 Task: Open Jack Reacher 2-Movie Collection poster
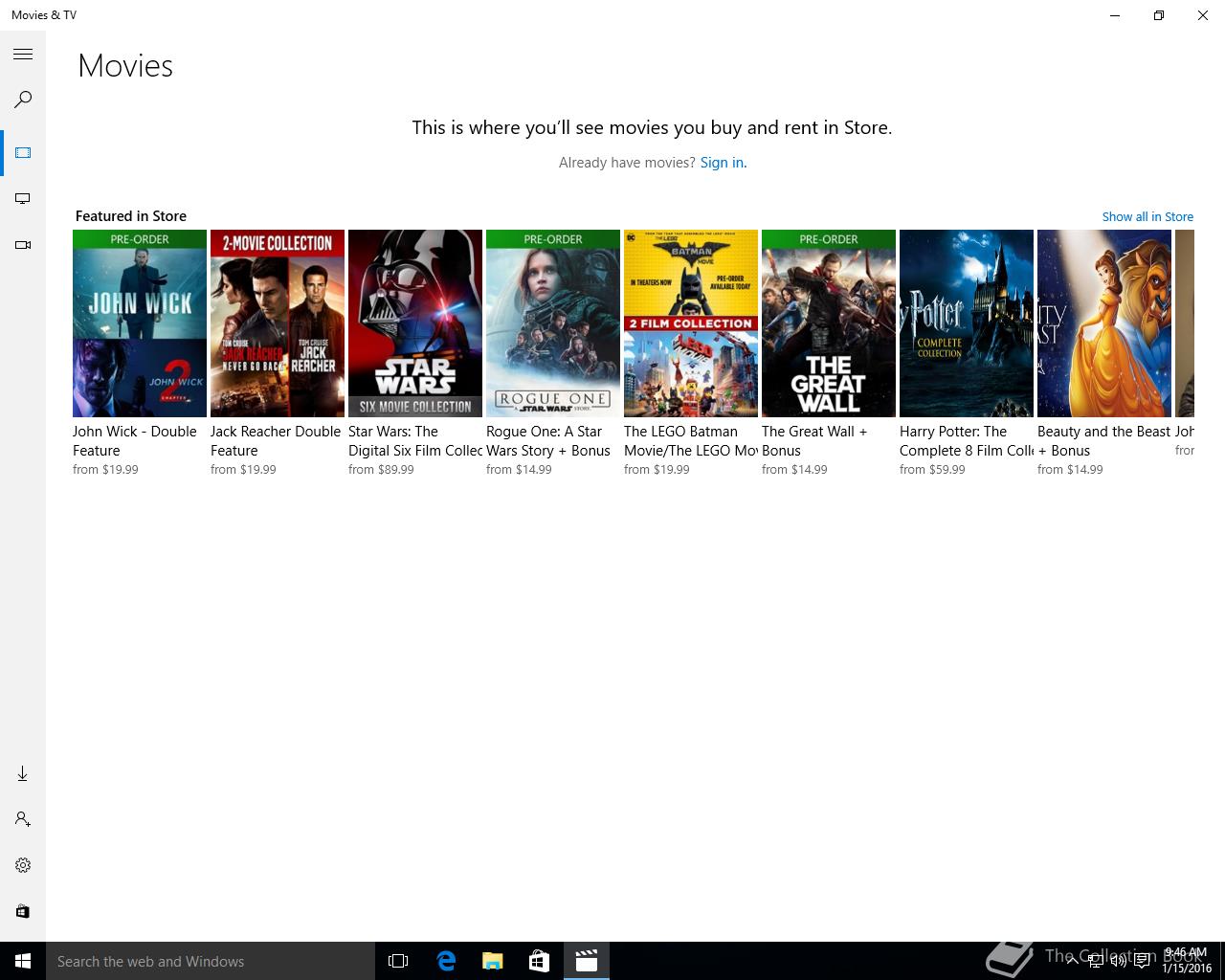[x=278, y=323]
